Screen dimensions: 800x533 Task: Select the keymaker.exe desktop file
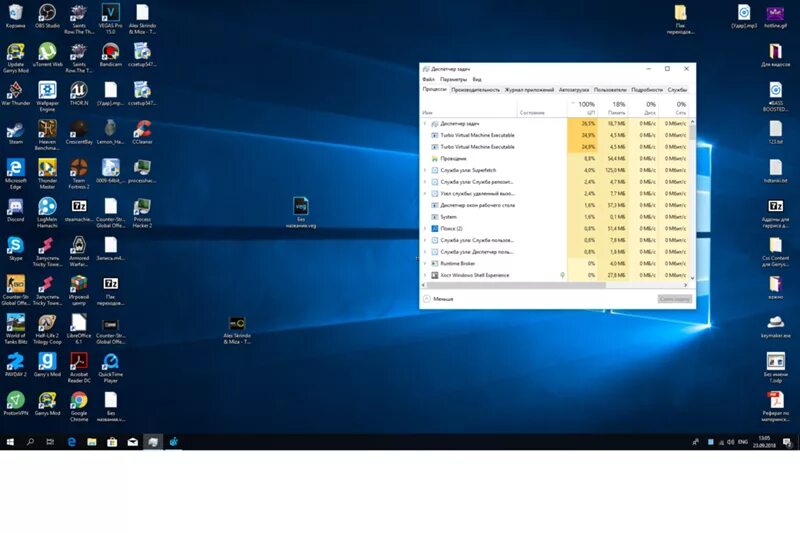click(x=776, y=326)
